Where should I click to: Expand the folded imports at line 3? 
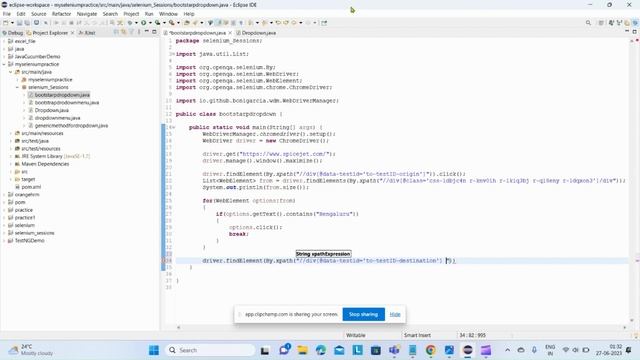[173, 54]
